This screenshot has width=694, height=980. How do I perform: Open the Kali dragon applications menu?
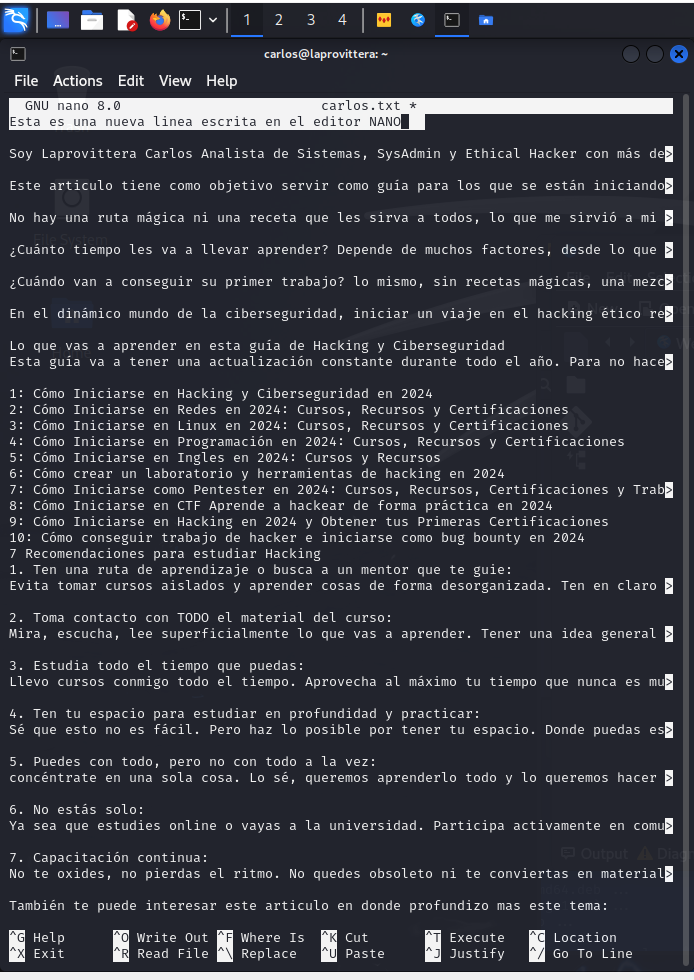point(16,20)
